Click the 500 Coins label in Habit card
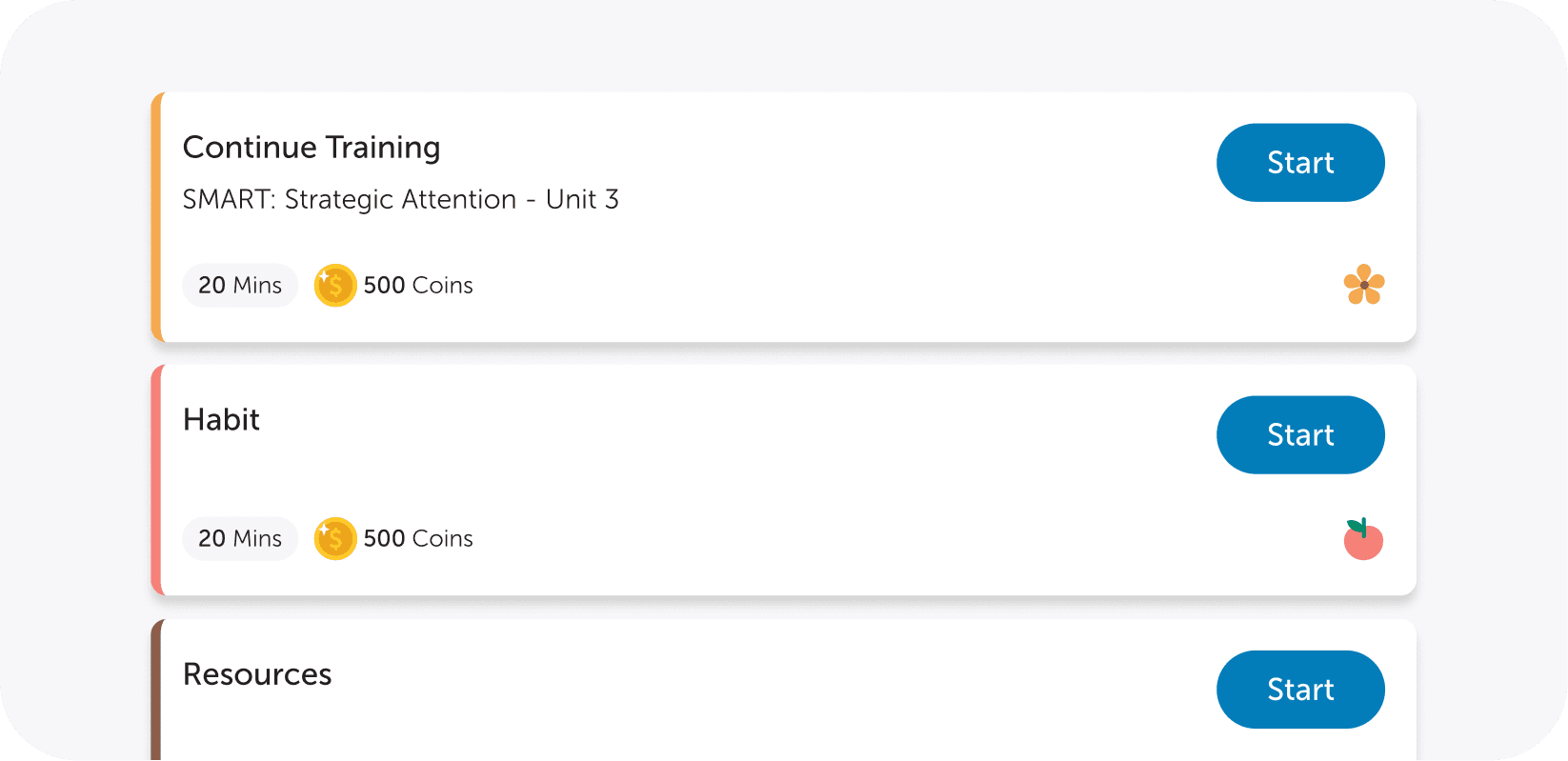The width and height of the screenshot is (1568, 761). 418,539
